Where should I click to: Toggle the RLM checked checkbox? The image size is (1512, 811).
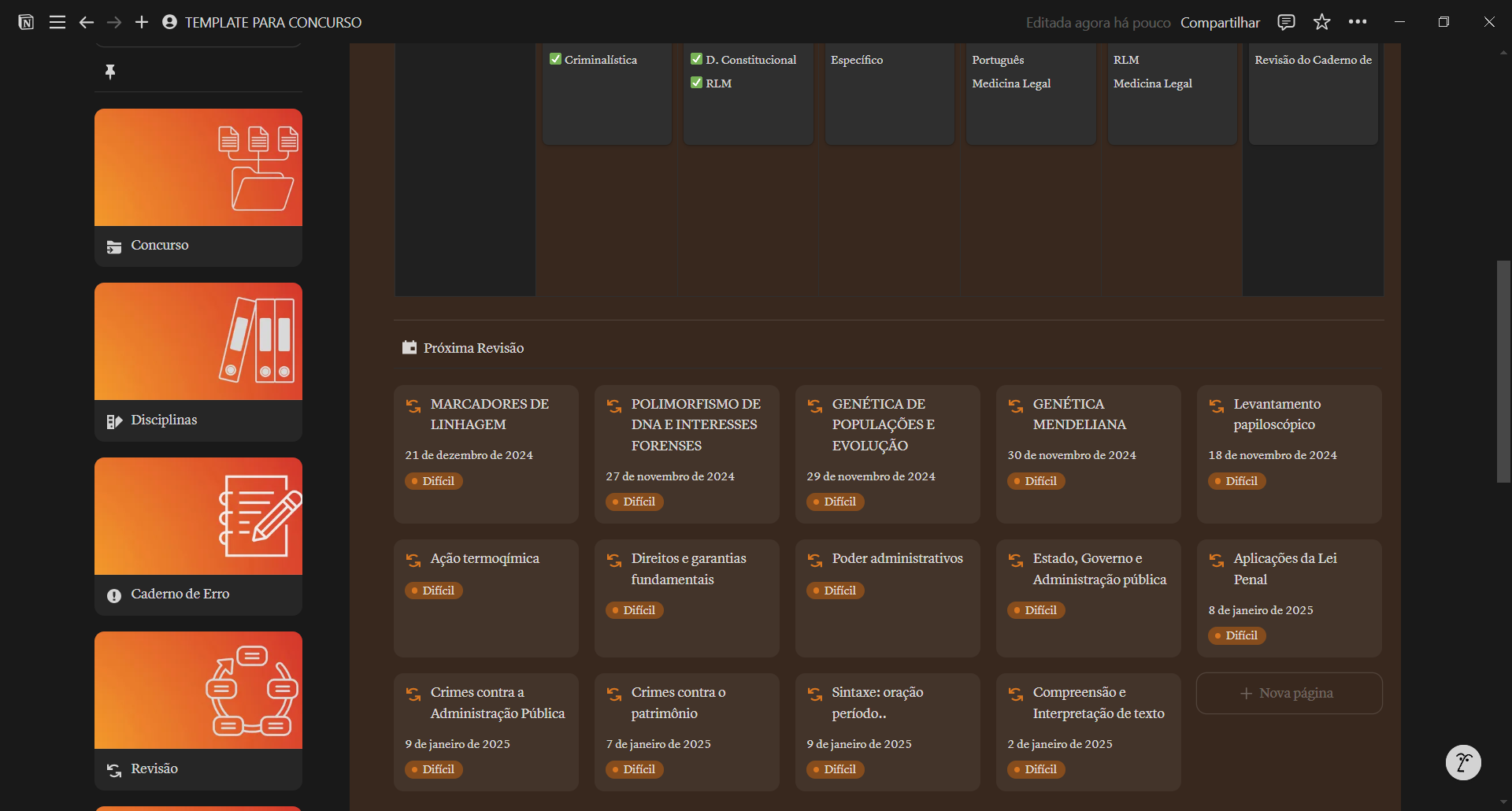[x=696, y=83]
